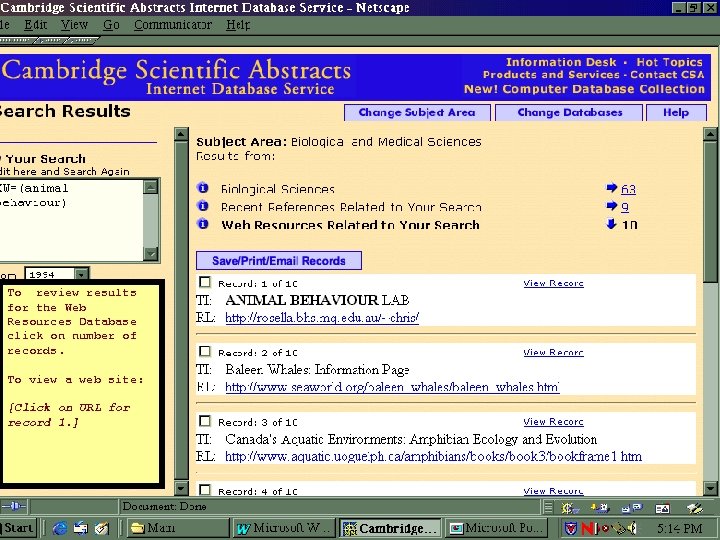Tick the checkbox for Record 2 of 10
The image size is (720, 540).
(x=205, y=351)
